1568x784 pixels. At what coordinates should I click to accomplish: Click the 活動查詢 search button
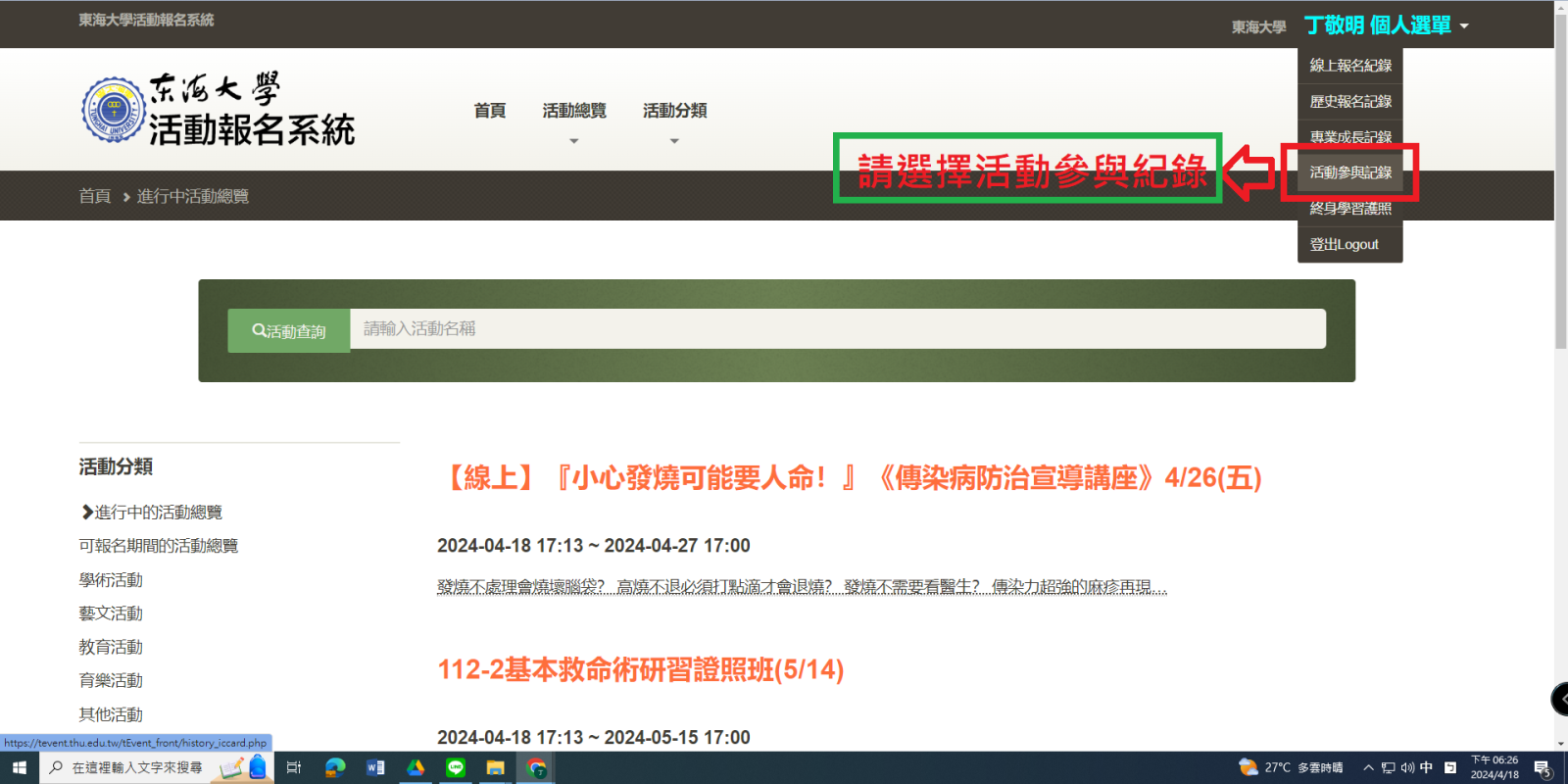(289, 331)
